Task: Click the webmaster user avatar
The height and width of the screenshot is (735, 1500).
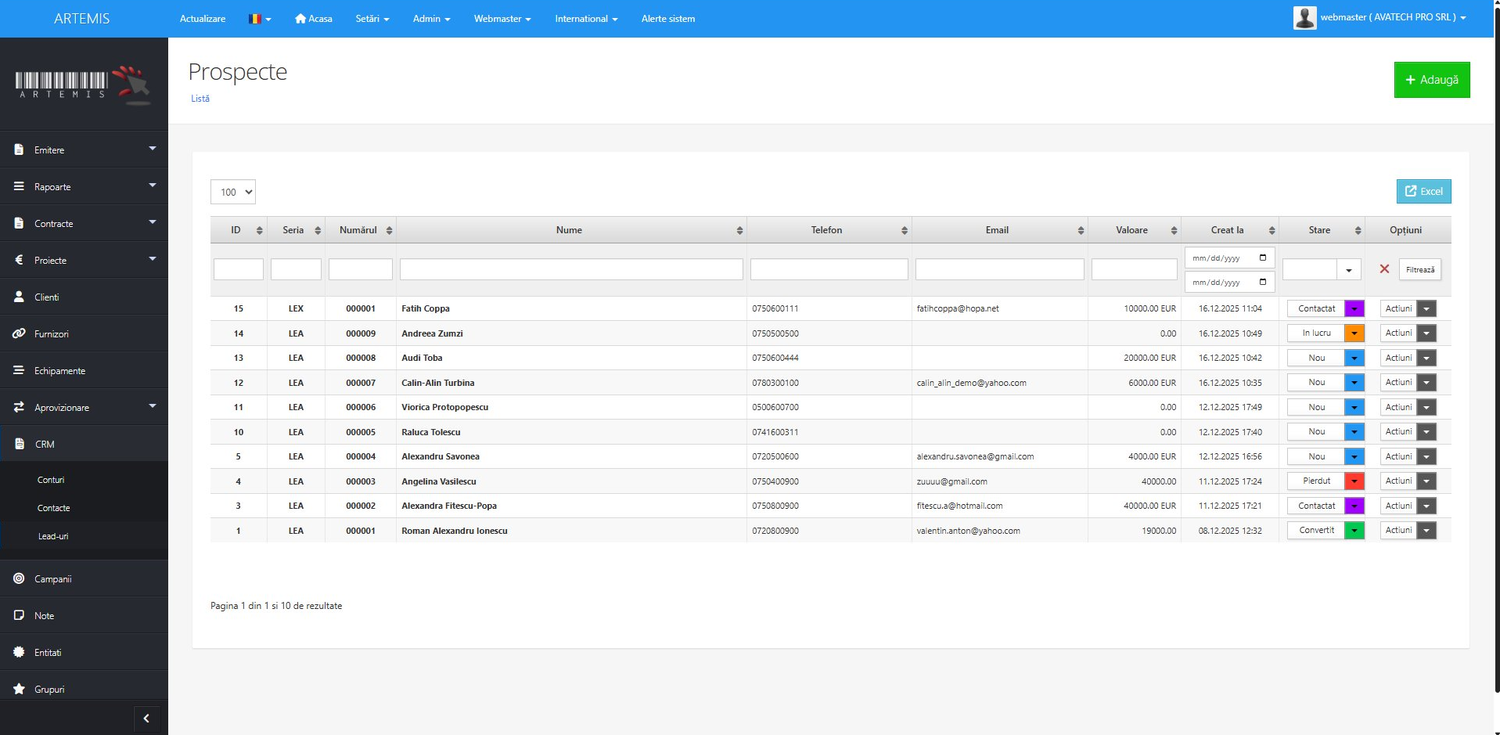Action: (x=1305, y=18)
